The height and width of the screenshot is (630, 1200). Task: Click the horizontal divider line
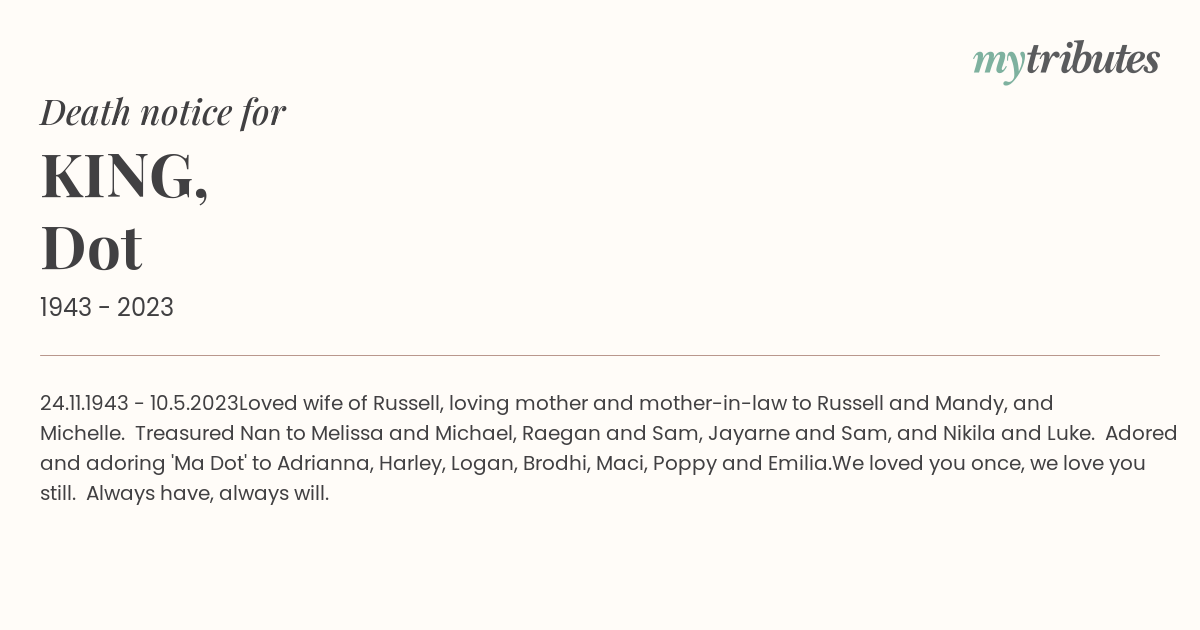tap(600, 355)
